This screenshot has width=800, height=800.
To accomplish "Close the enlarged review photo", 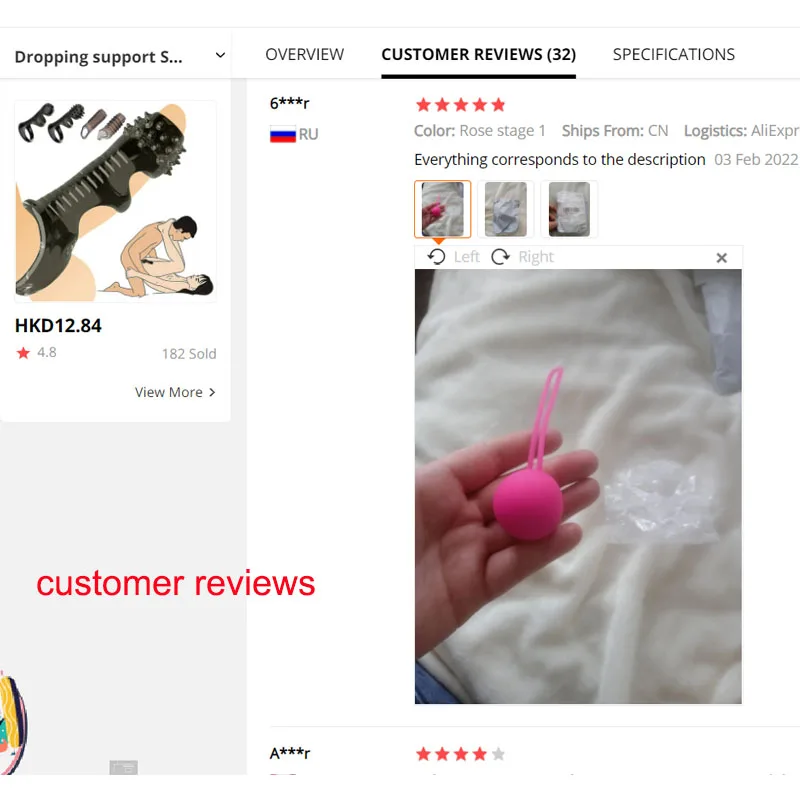I will coord(721,258).
